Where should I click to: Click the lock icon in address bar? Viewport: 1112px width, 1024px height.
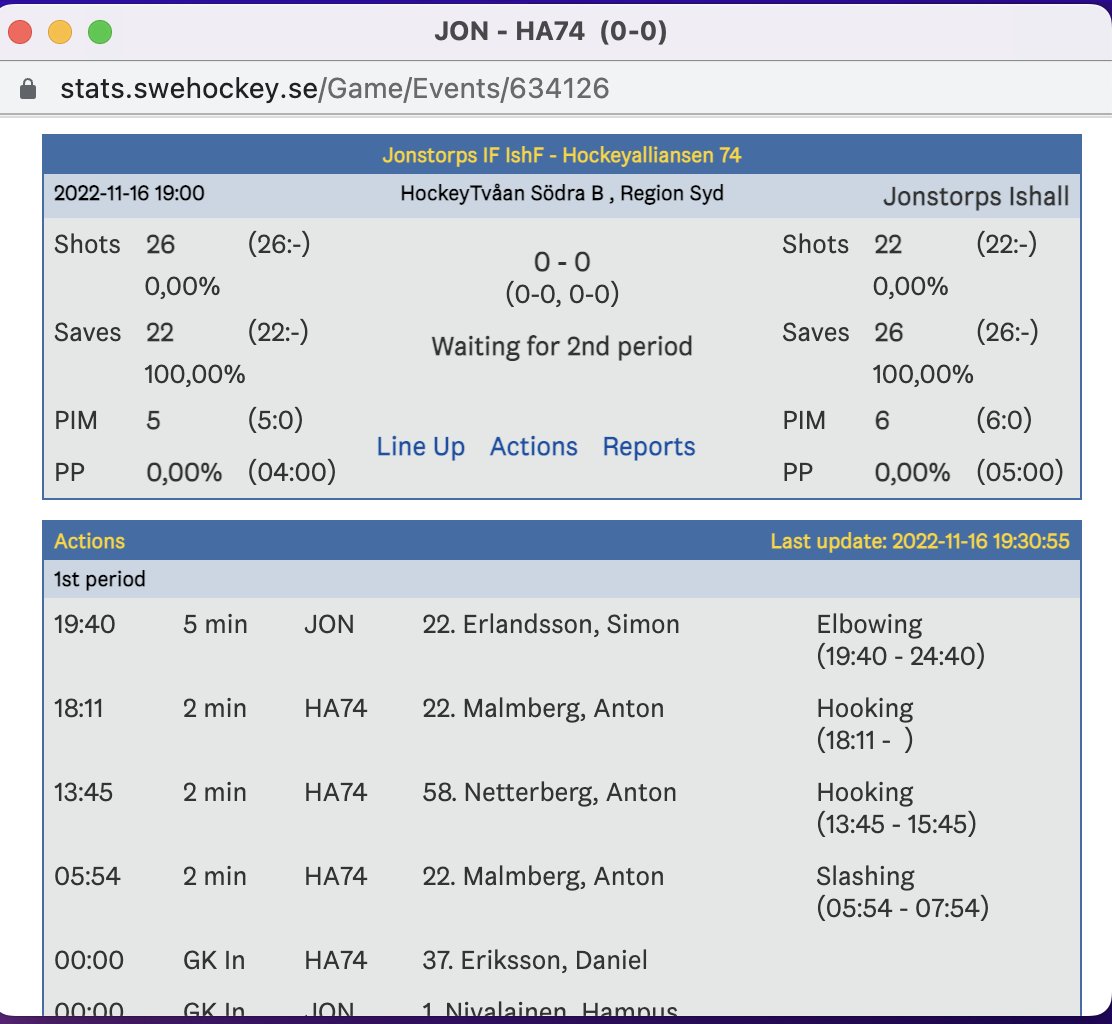click(x=28, y=89)
